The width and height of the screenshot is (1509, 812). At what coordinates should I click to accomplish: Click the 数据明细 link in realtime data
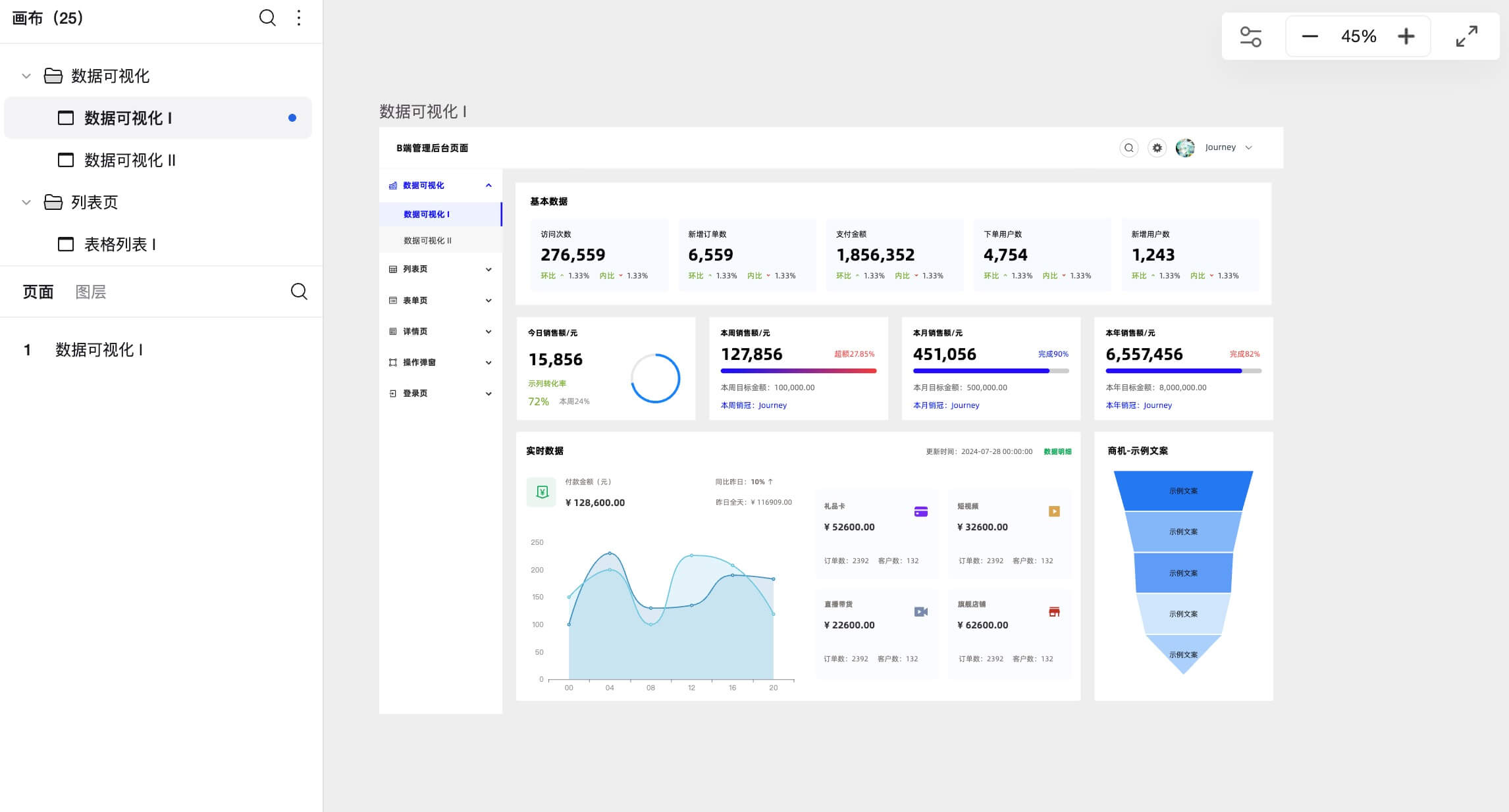(1057, 451)
